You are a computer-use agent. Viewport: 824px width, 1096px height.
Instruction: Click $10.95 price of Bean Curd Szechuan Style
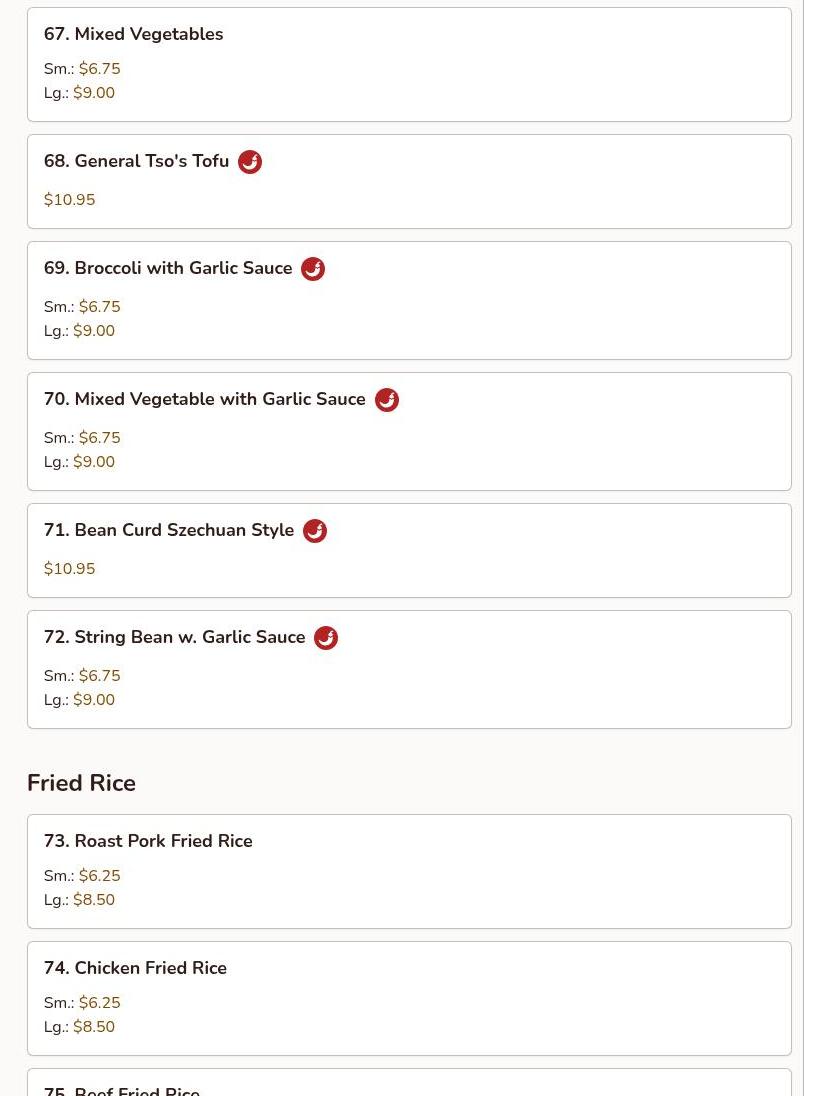coord(70,569)
